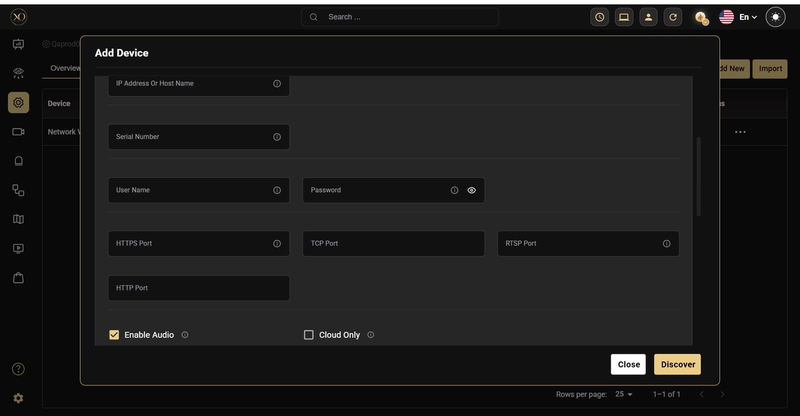Go to the previous page arrow

point(702,394)
